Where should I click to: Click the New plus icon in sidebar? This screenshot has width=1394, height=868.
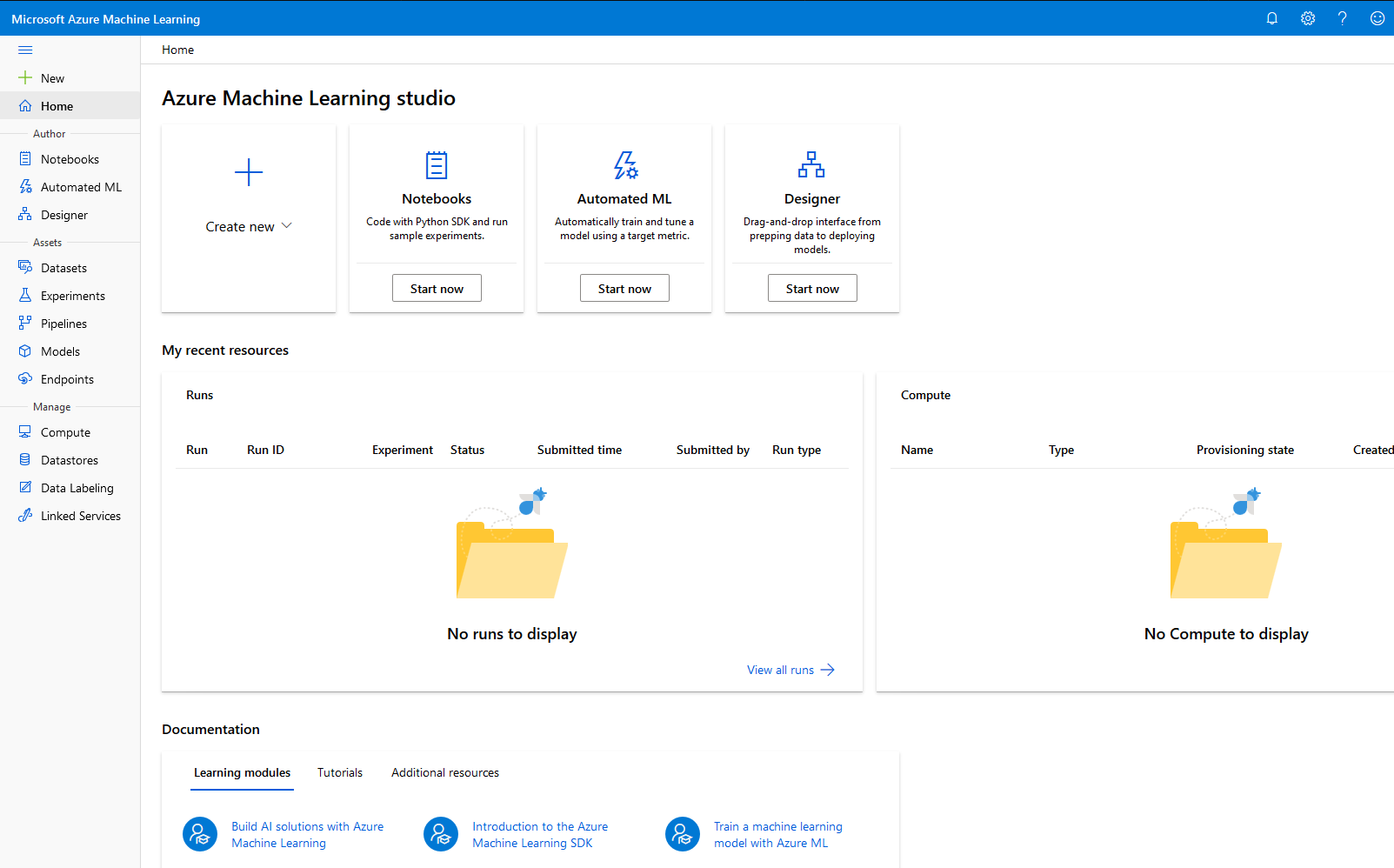coord(25,77)
